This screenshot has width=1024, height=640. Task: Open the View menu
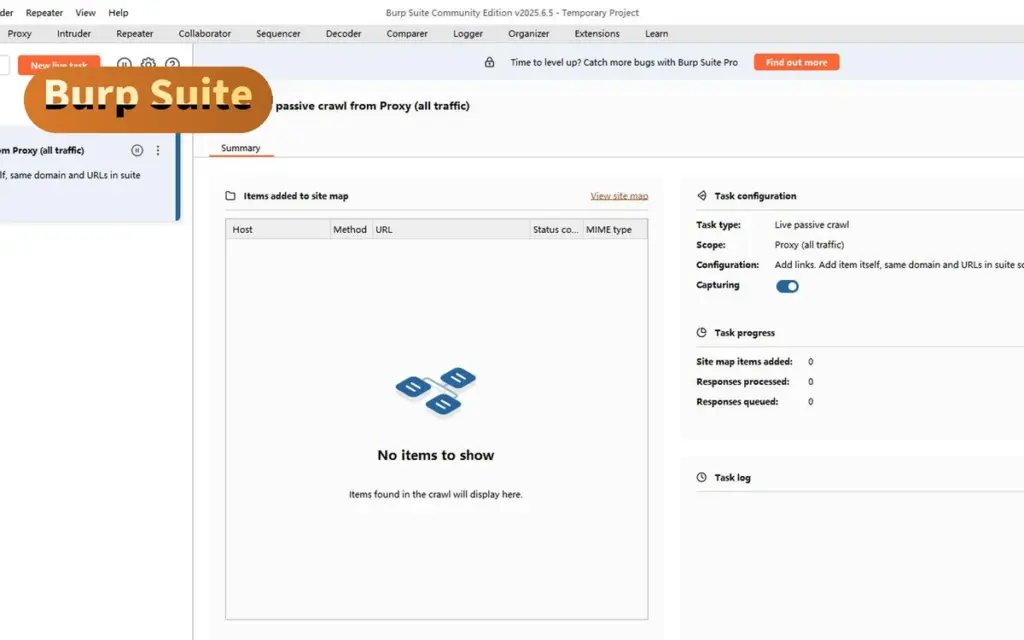point(86,12)
